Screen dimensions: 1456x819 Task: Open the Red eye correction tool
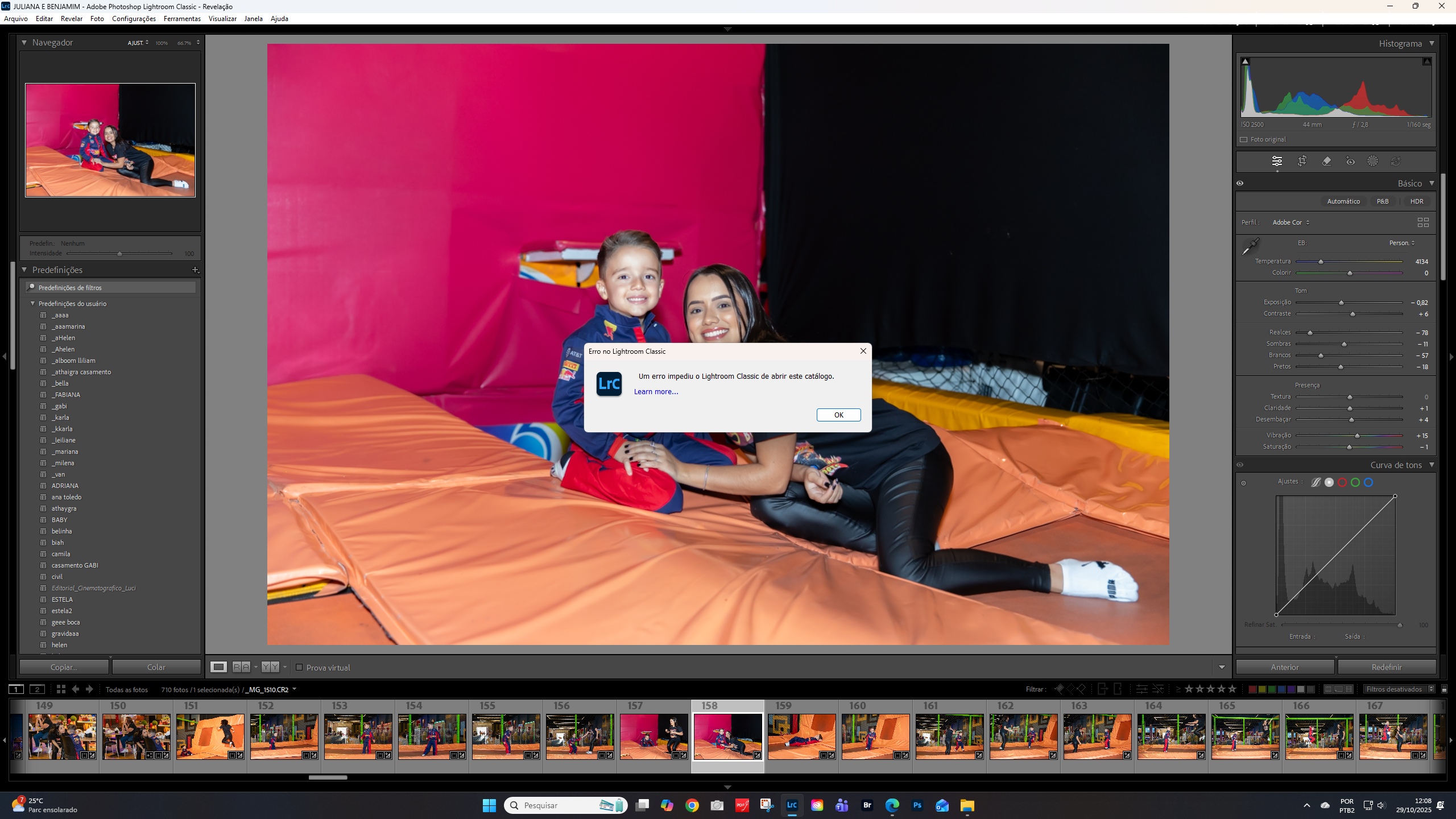click(1350, 162)
